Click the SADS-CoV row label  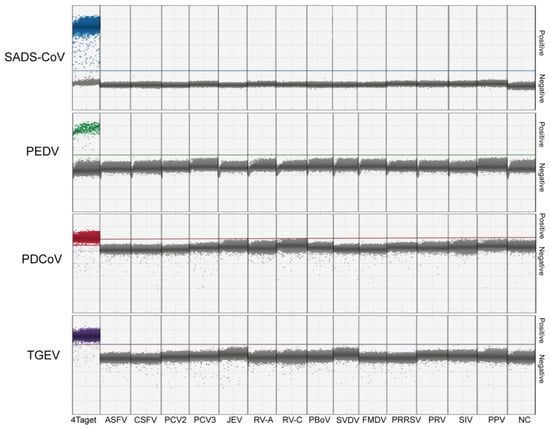tap(34, 56)
